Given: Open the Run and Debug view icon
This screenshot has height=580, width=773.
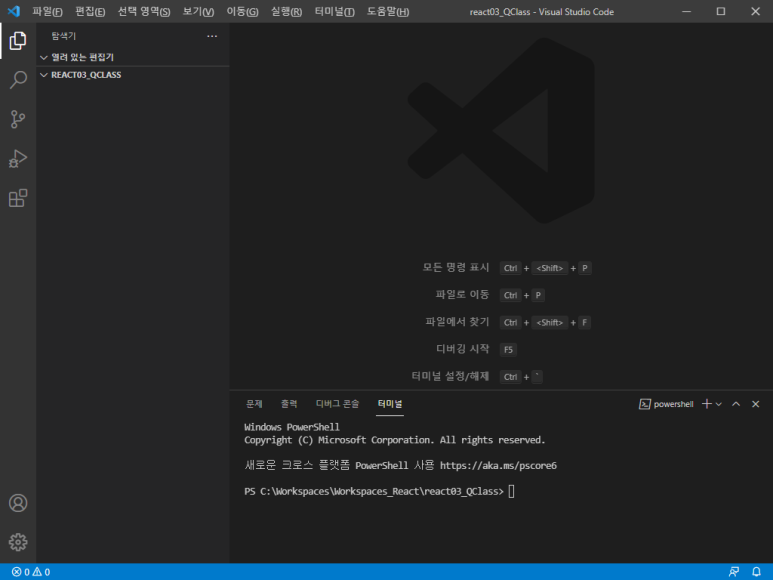Looking at the screenshot, I should pyautogui.click(x=18, y=159).
